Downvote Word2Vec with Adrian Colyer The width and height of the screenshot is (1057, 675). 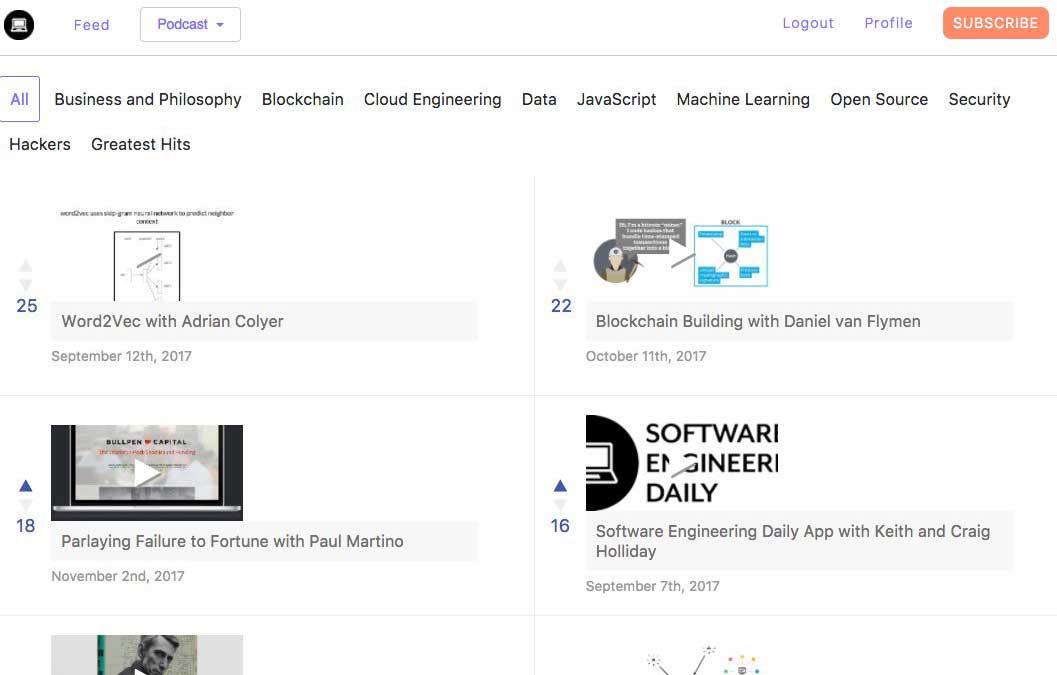26,285
